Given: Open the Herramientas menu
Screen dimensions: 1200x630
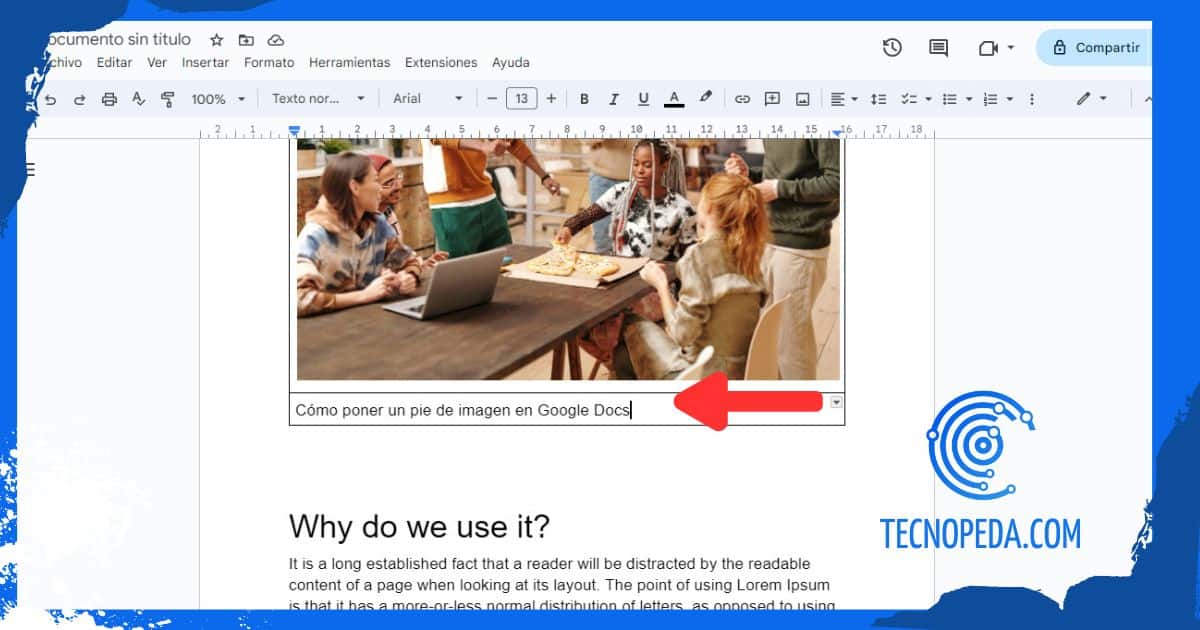Looking at the screenshot, I should (349, 62).
